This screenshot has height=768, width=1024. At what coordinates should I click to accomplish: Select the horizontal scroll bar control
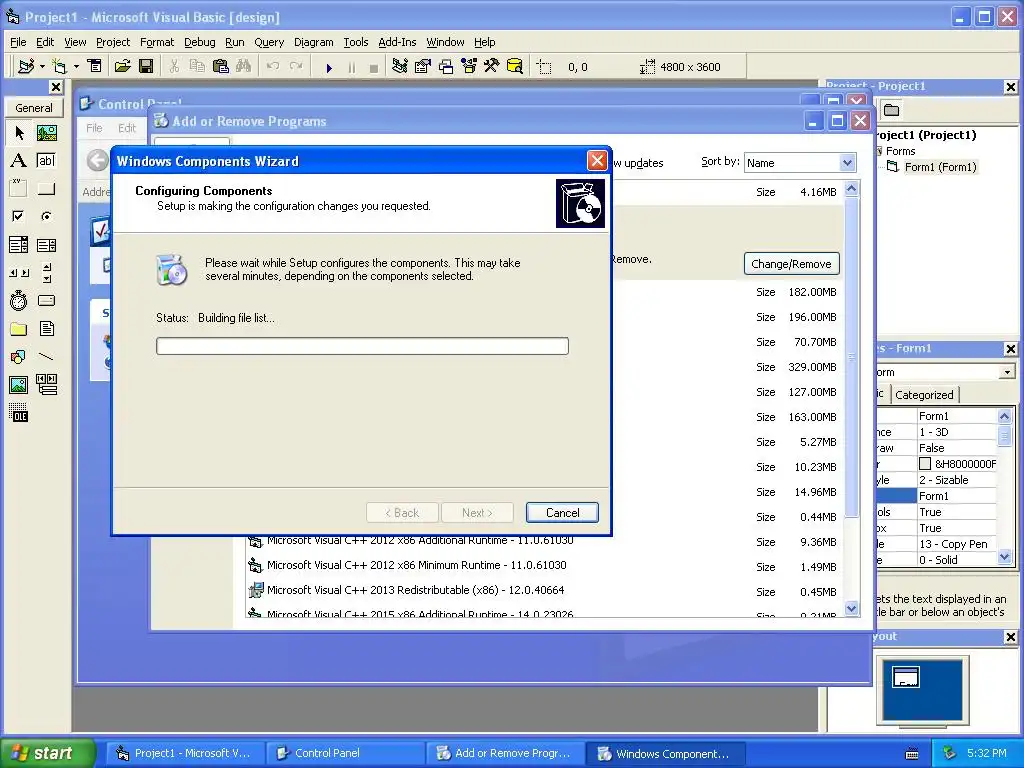click(19, 272)
